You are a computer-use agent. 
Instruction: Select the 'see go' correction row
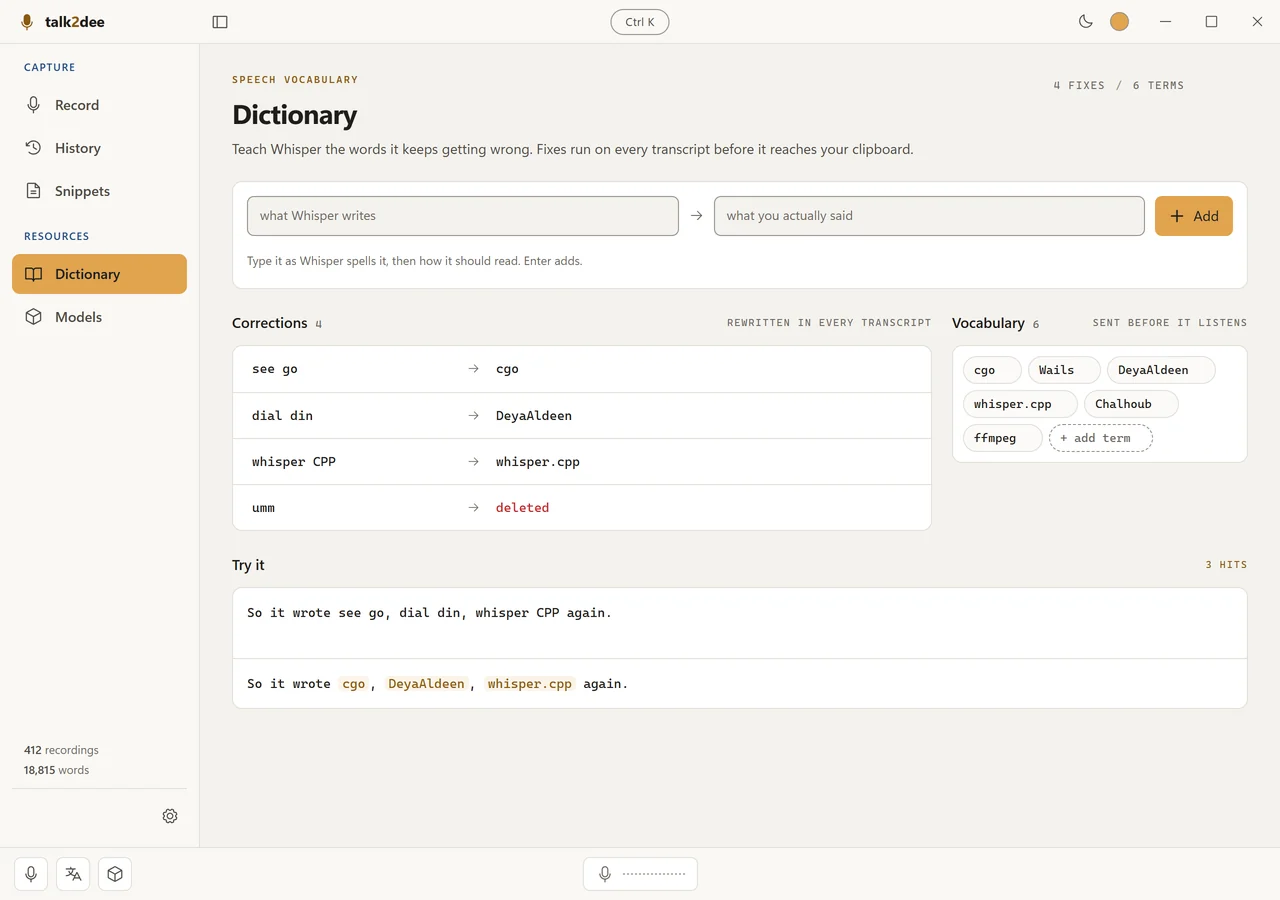582,369
